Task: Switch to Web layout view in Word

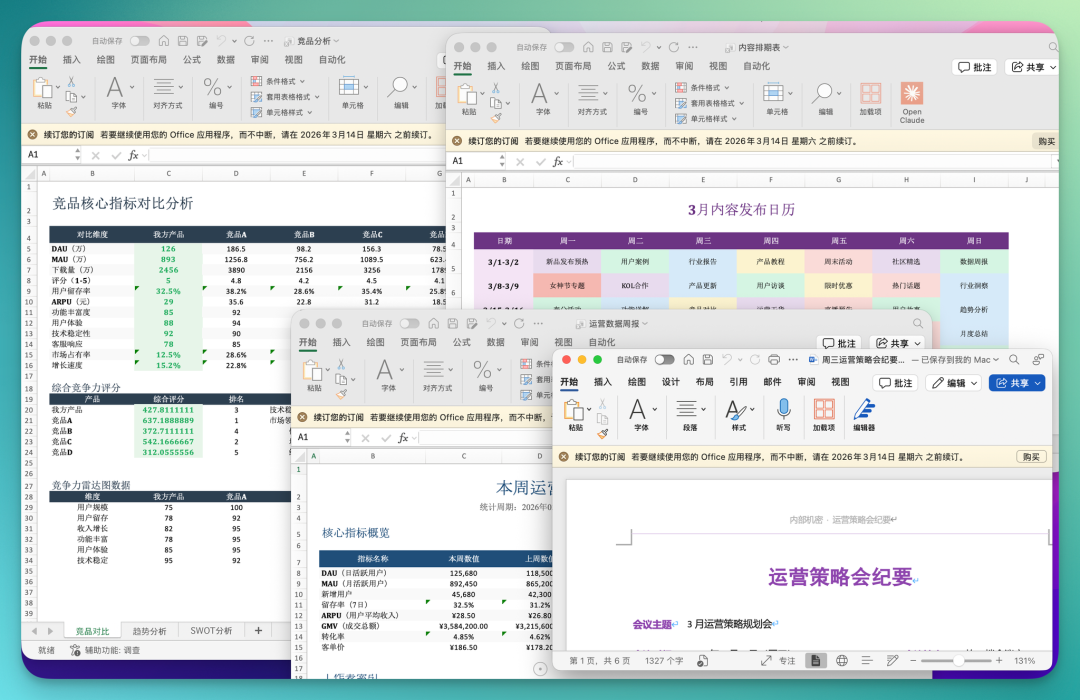Action: [842, 660]
